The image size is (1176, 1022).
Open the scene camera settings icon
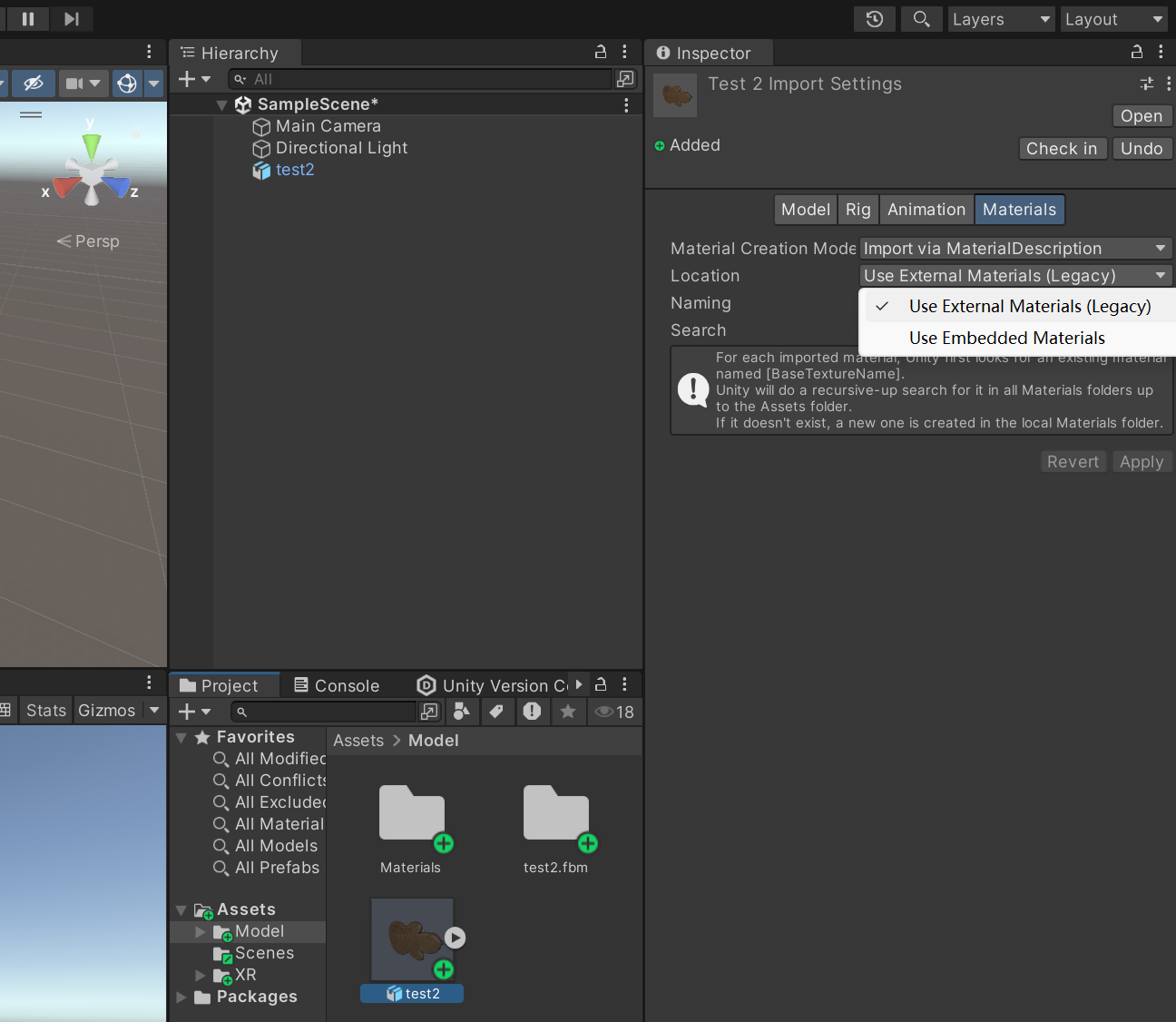pos(74,84)
